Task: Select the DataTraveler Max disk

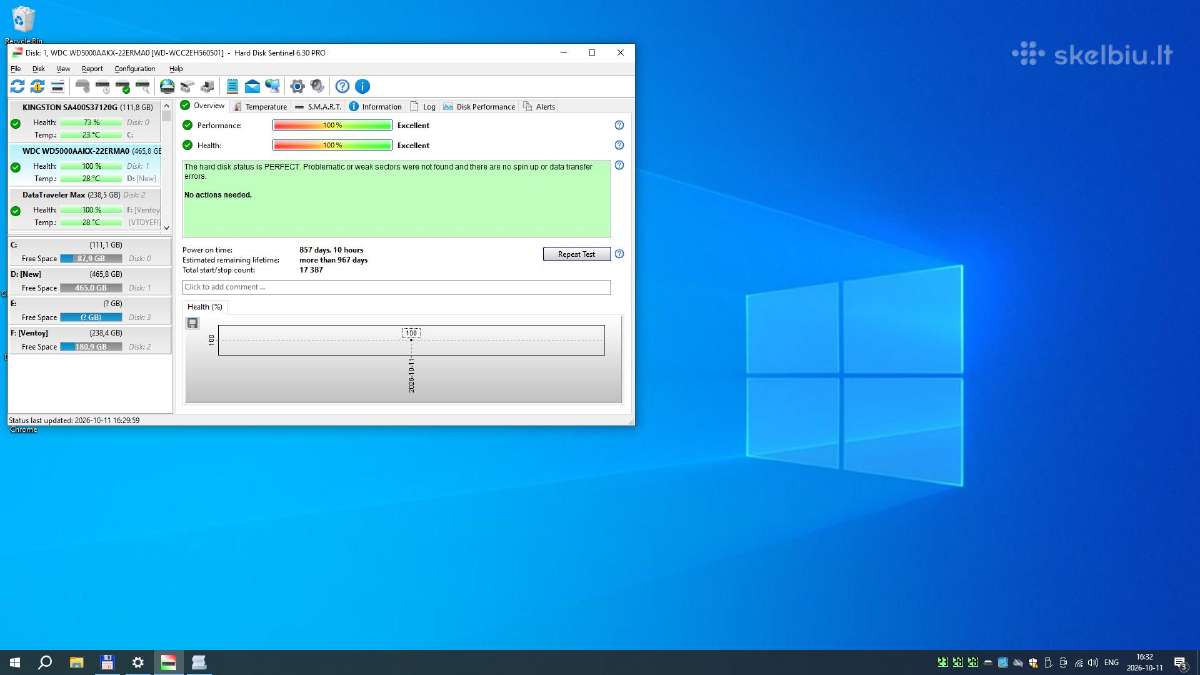Action: click(84, 211)
